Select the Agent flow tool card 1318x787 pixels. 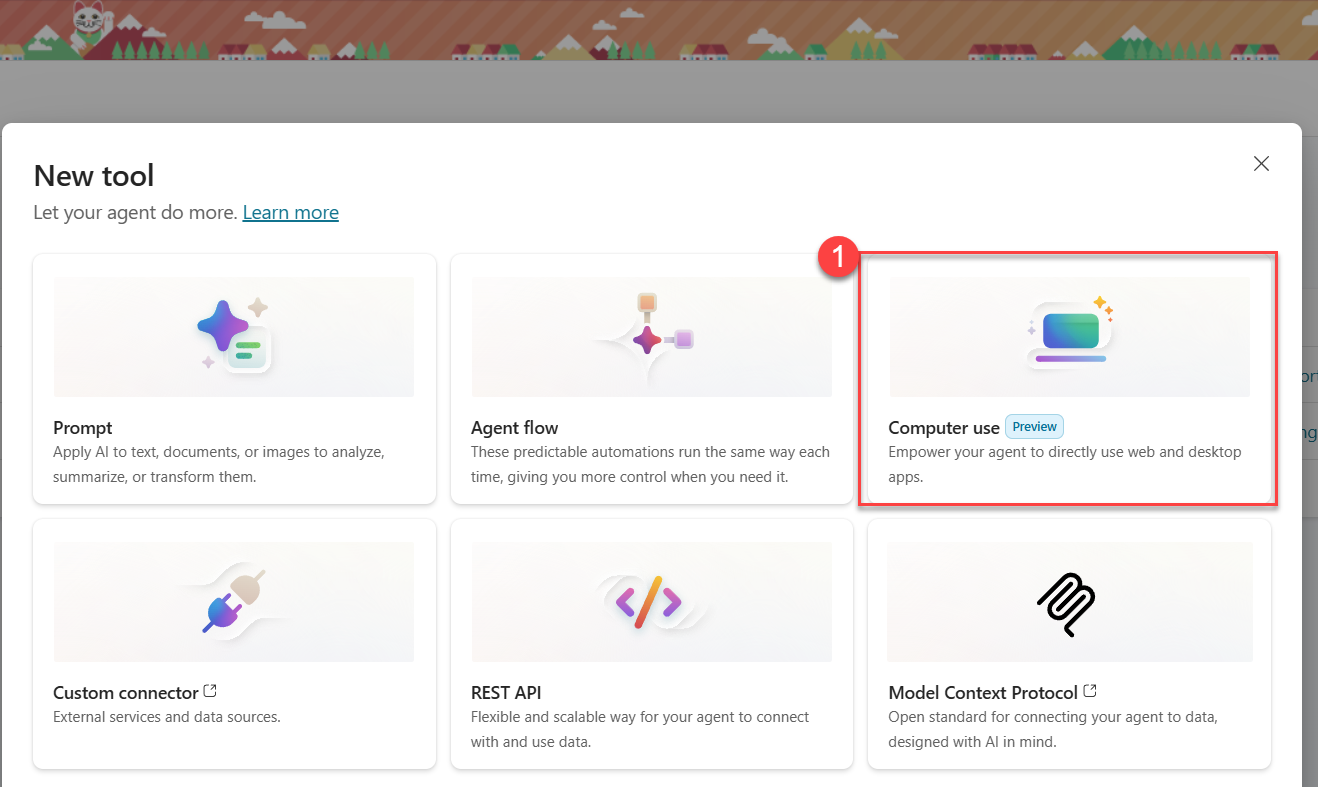[651, 380]
